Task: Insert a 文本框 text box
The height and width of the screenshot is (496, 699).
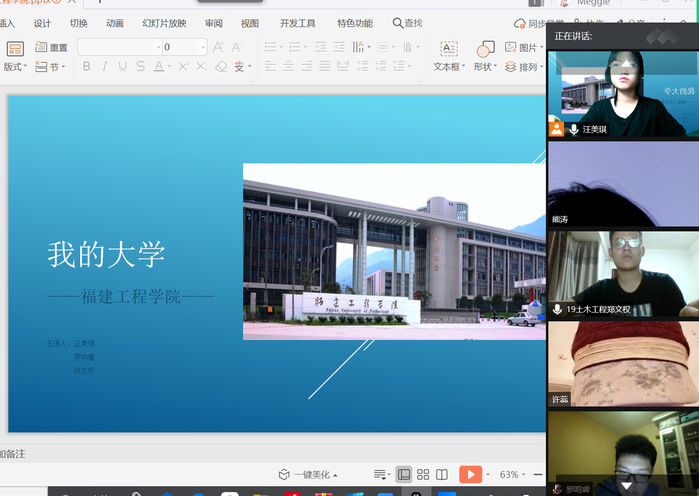Action: (449, 56)
